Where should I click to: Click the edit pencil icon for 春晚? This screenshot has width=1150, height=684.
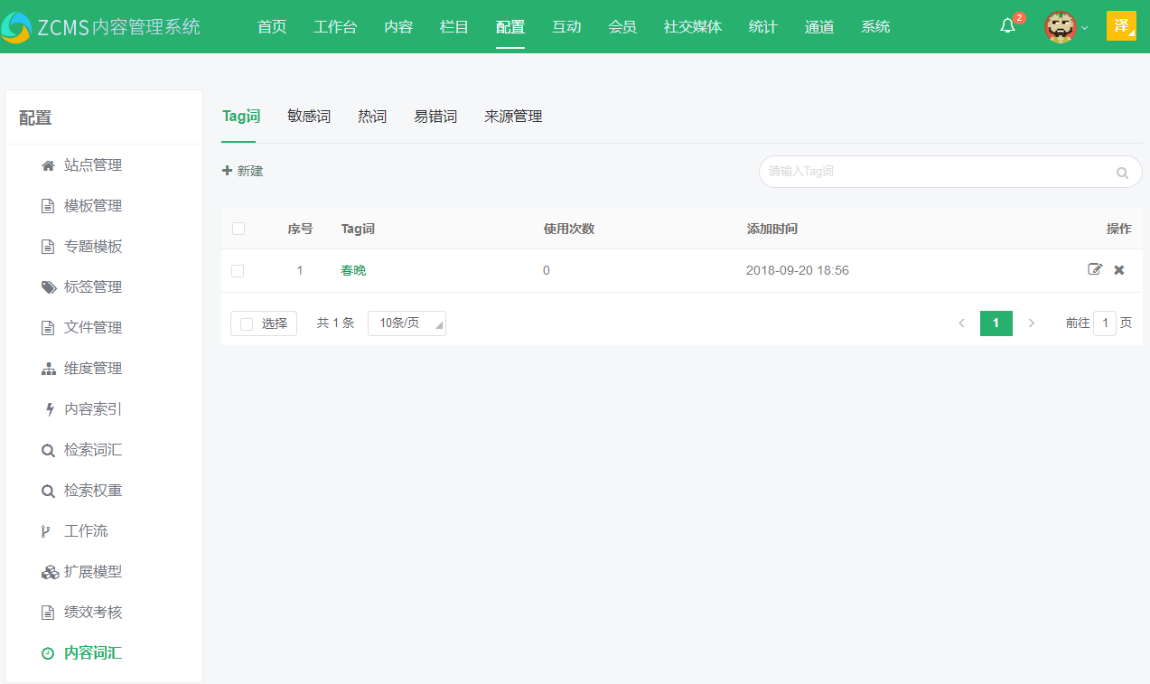point(1096,270)
